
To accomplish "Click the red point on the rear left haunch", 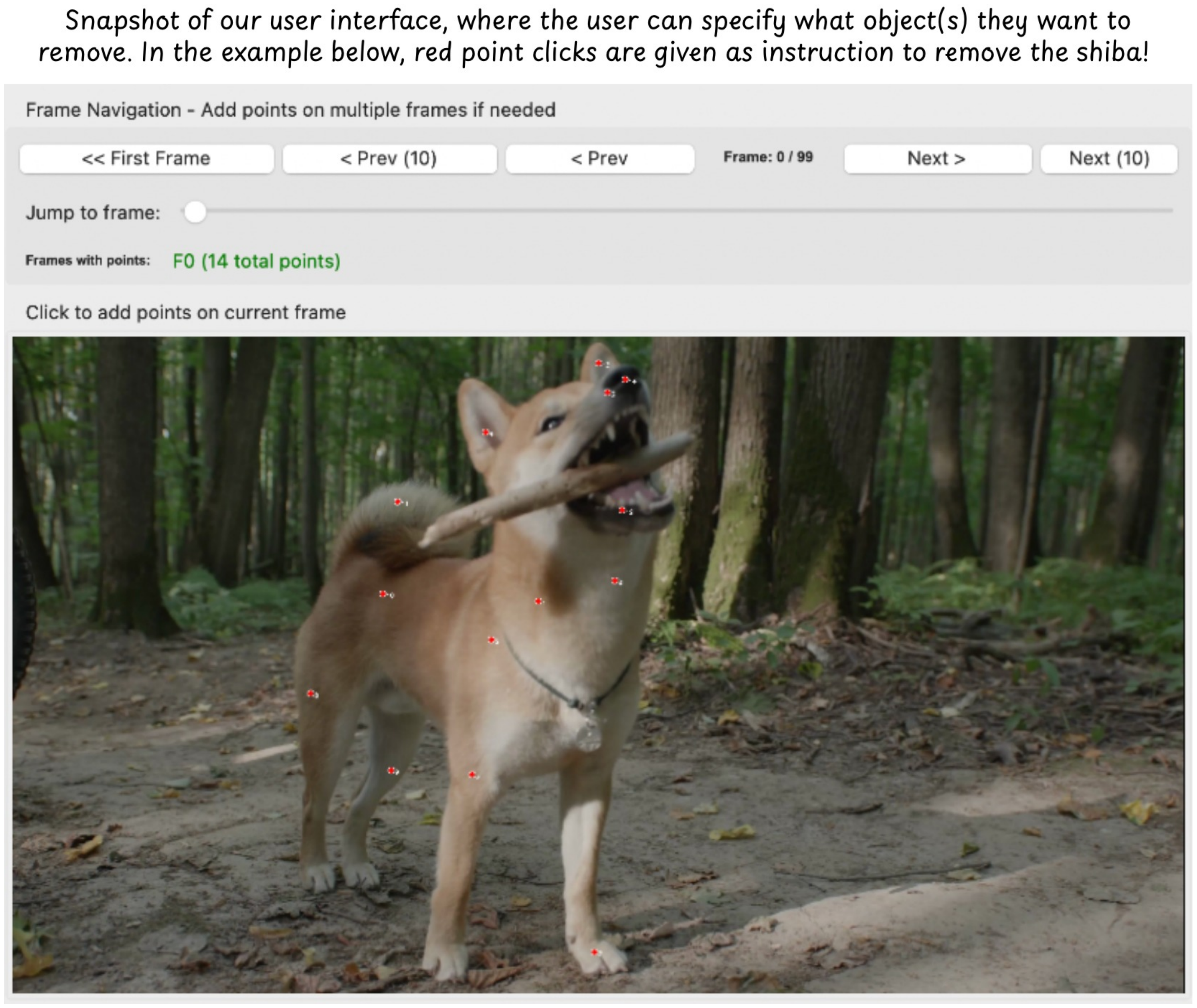I will [x=311, y=694].
